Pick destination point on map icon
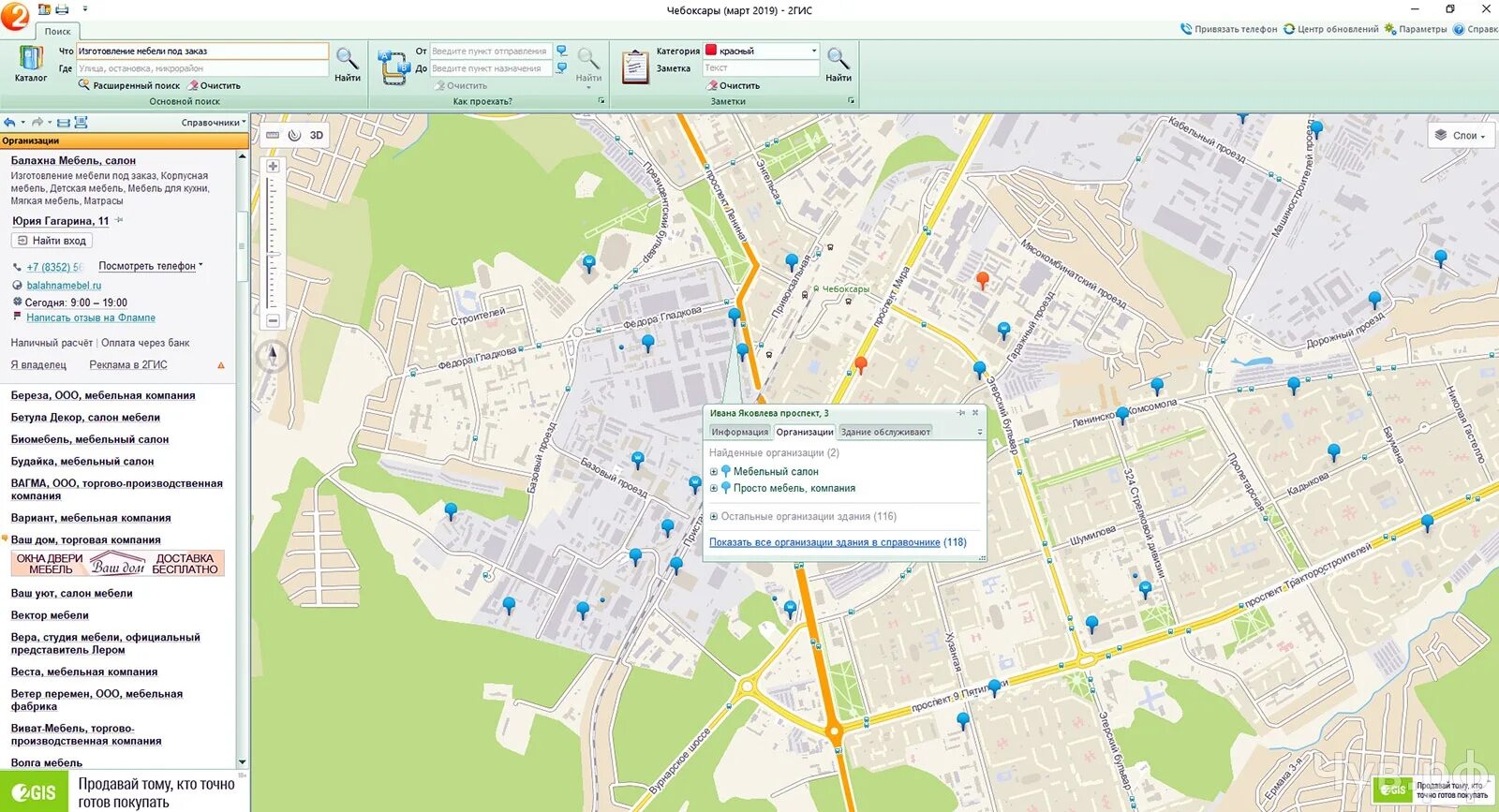This screenshot has width=1499, height=812. tap(561, 67)
